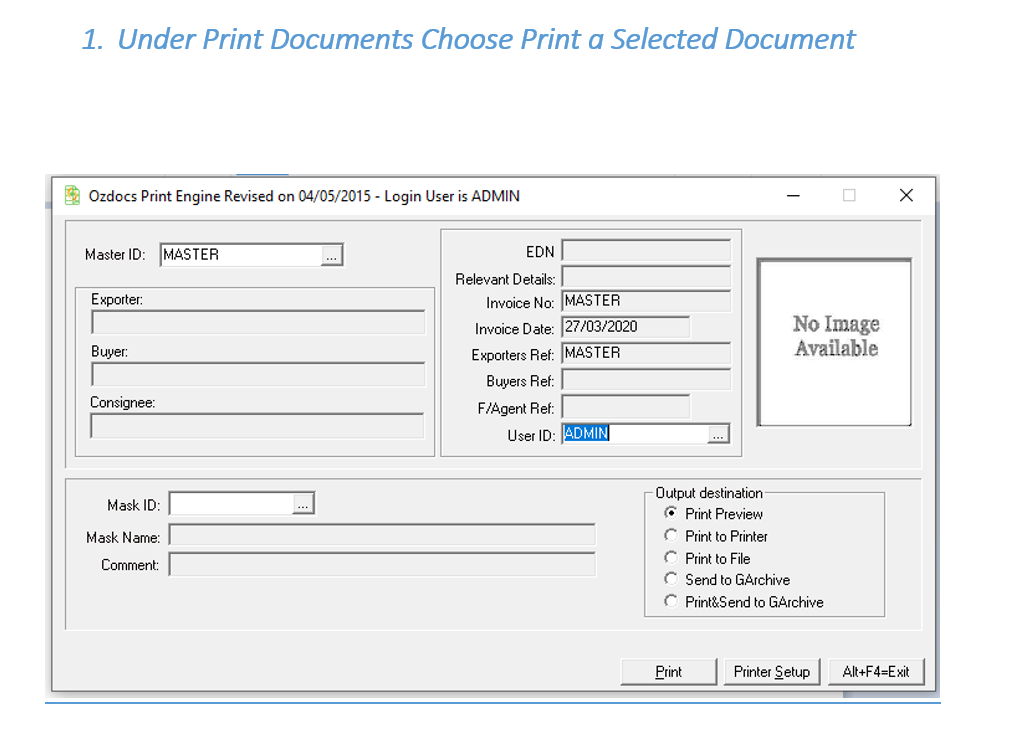The width and height of the screenshot is (1009, 756).
Task: Close the Ozdocs Print Engine window
Action: point(906,196)
